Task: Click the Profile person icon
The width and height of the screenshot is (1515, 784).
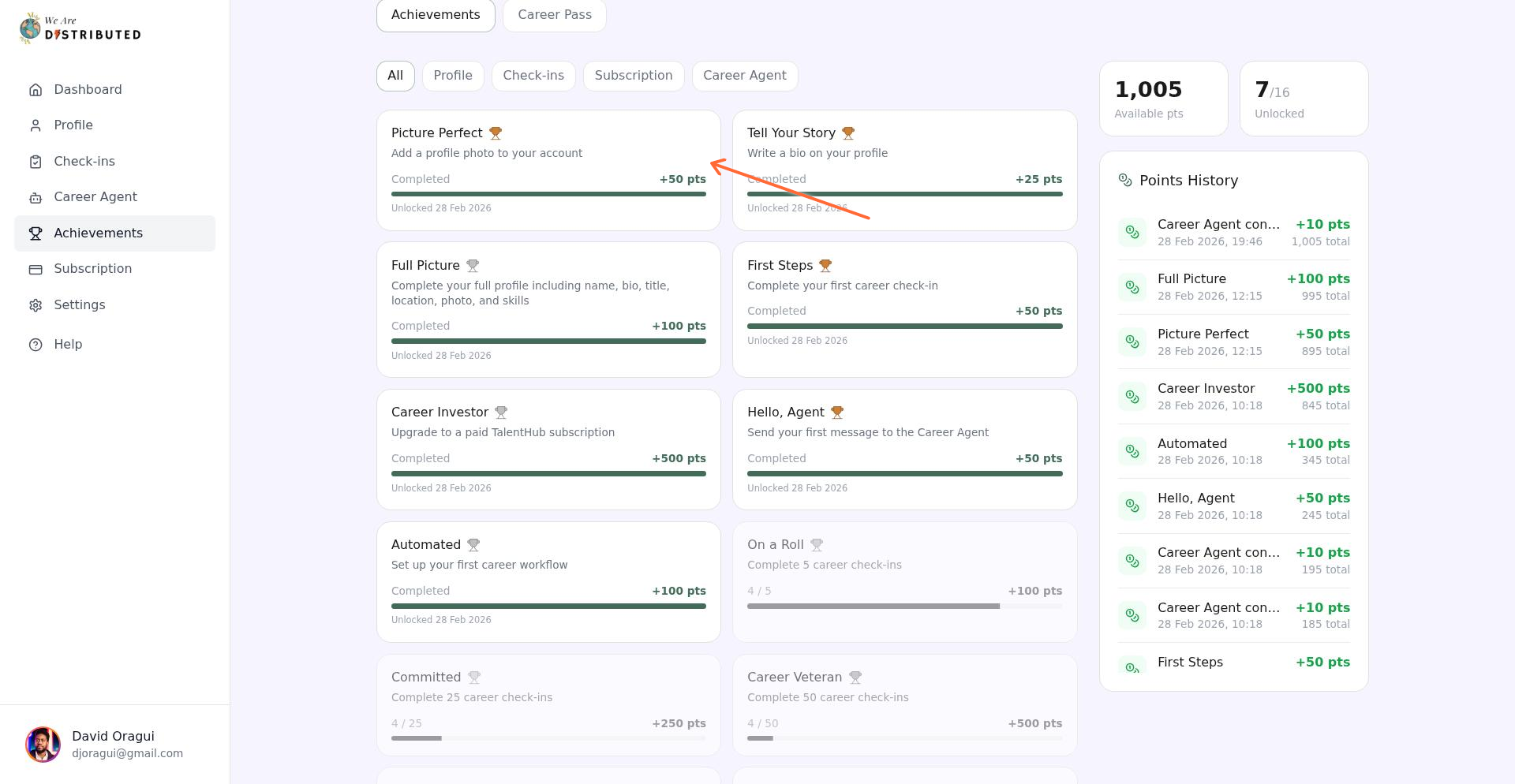Action: tap(36, 125)
